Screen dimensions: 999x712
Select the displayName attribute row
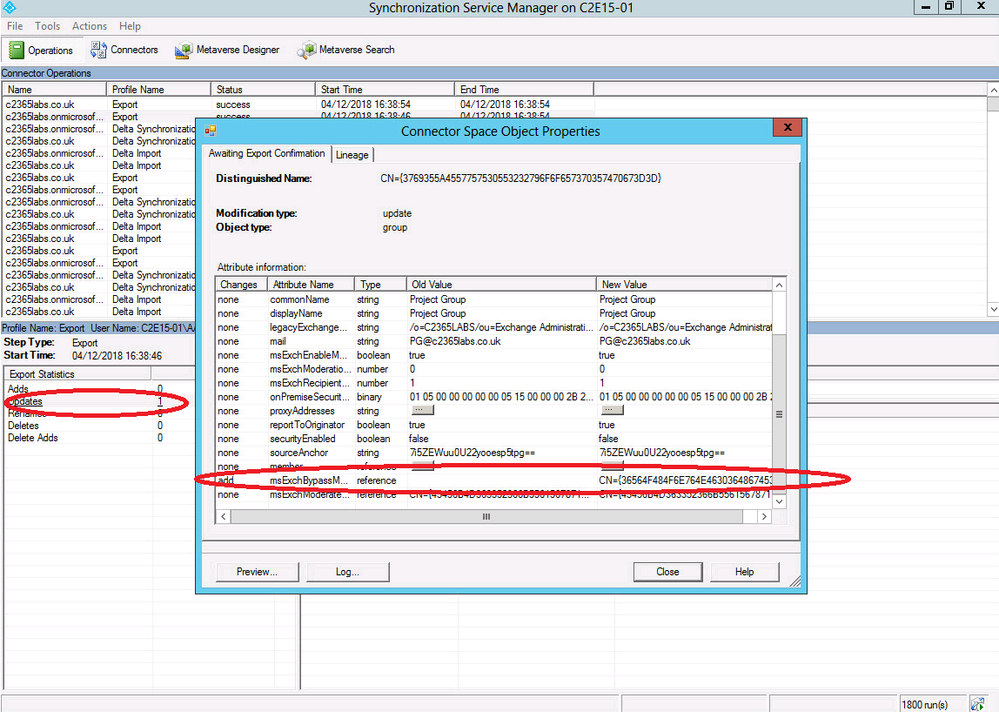[x=494, y=313]
